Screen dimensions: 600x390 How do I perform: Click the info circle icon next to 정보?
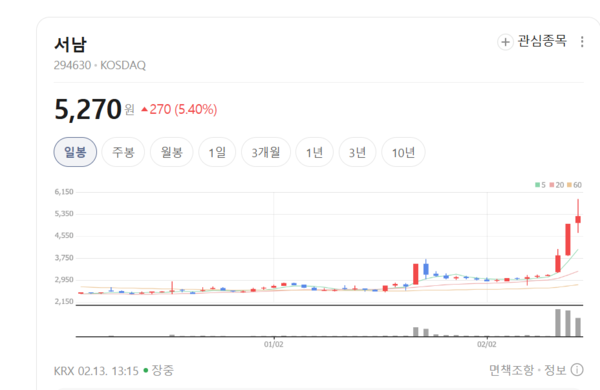tap(577, 370)
